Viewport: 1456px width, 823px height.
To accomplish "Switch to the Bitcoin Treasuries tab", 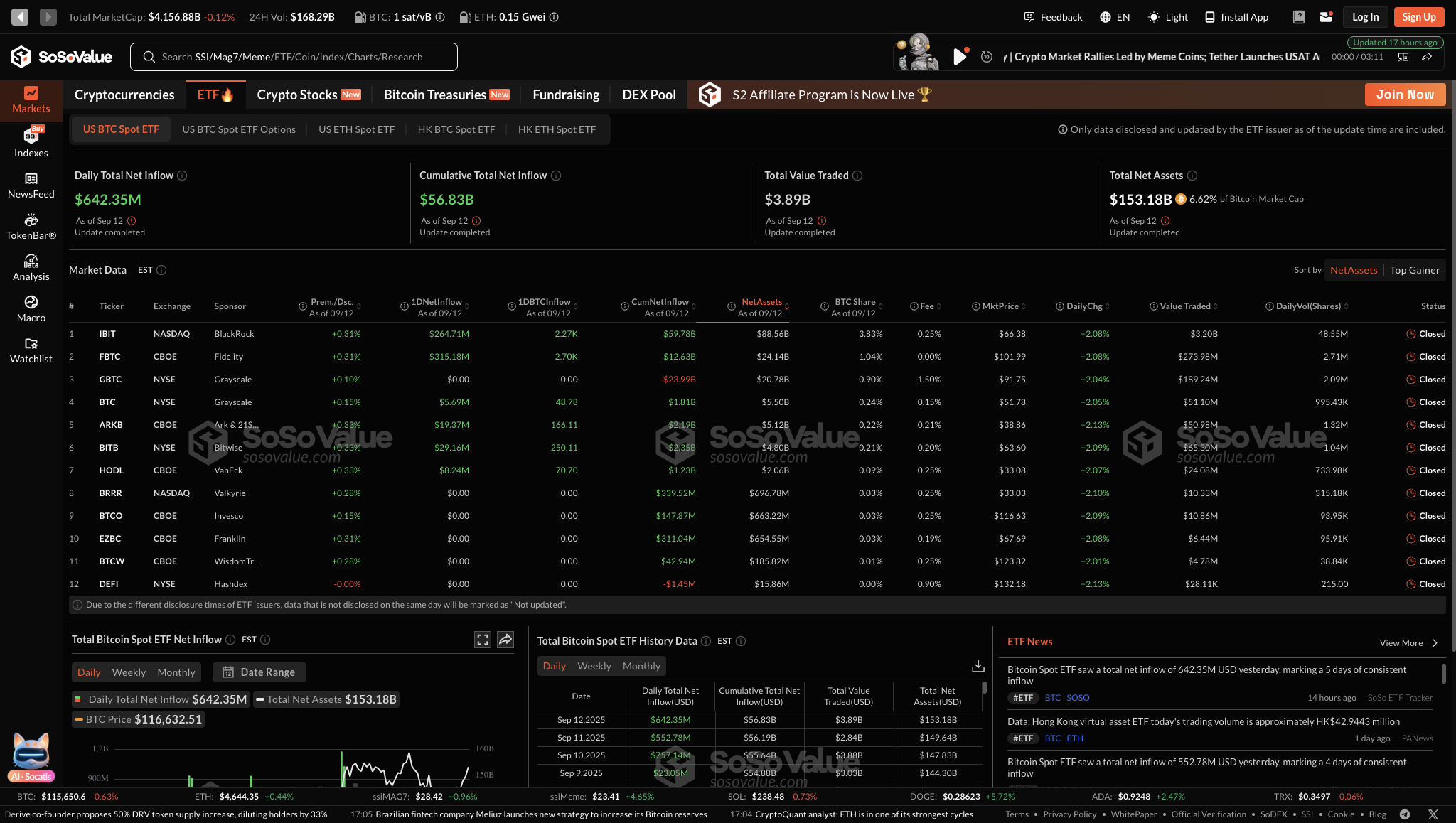I will point(446,95).
